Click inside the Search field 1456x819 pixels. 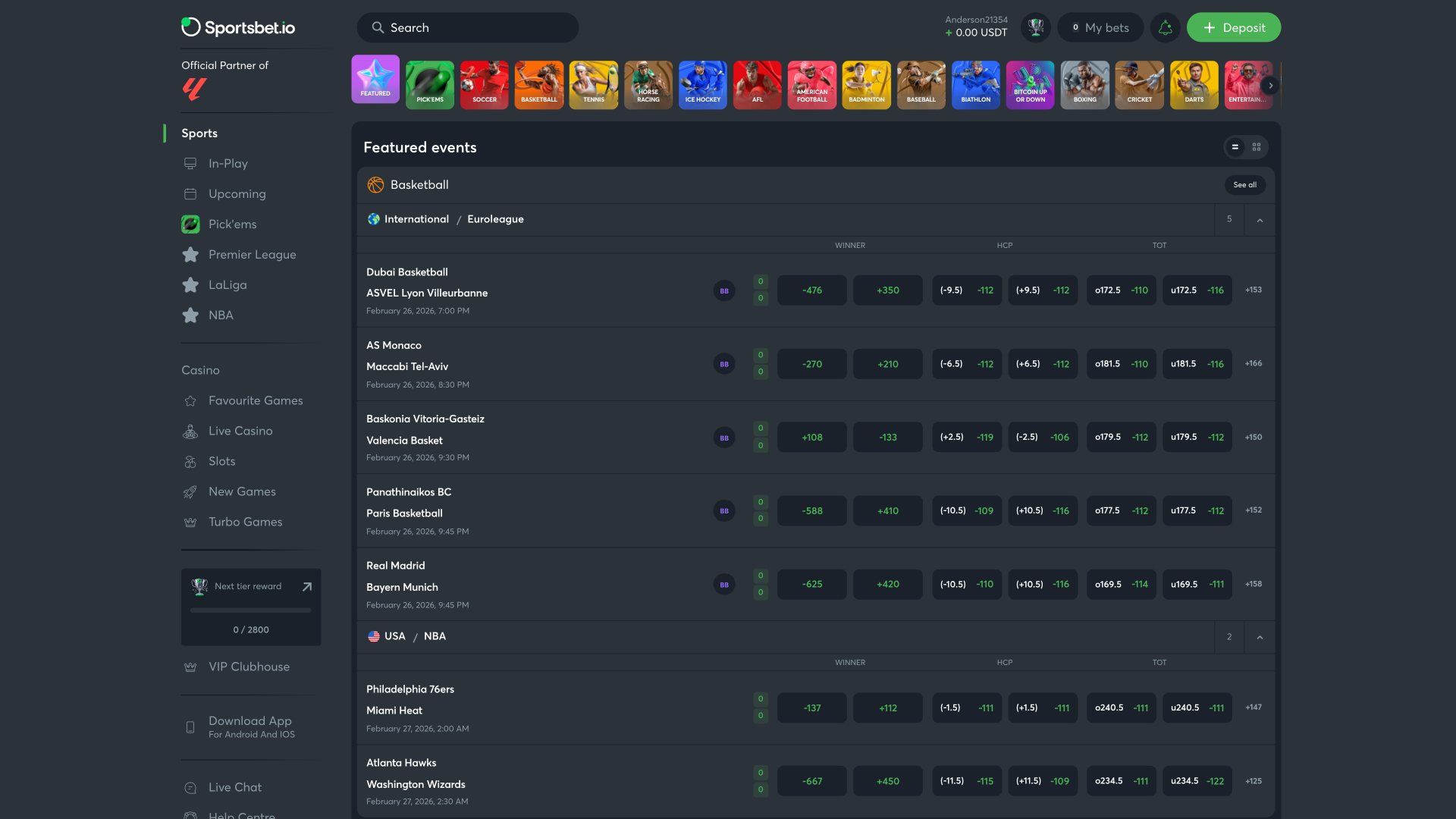coord(468,27)
